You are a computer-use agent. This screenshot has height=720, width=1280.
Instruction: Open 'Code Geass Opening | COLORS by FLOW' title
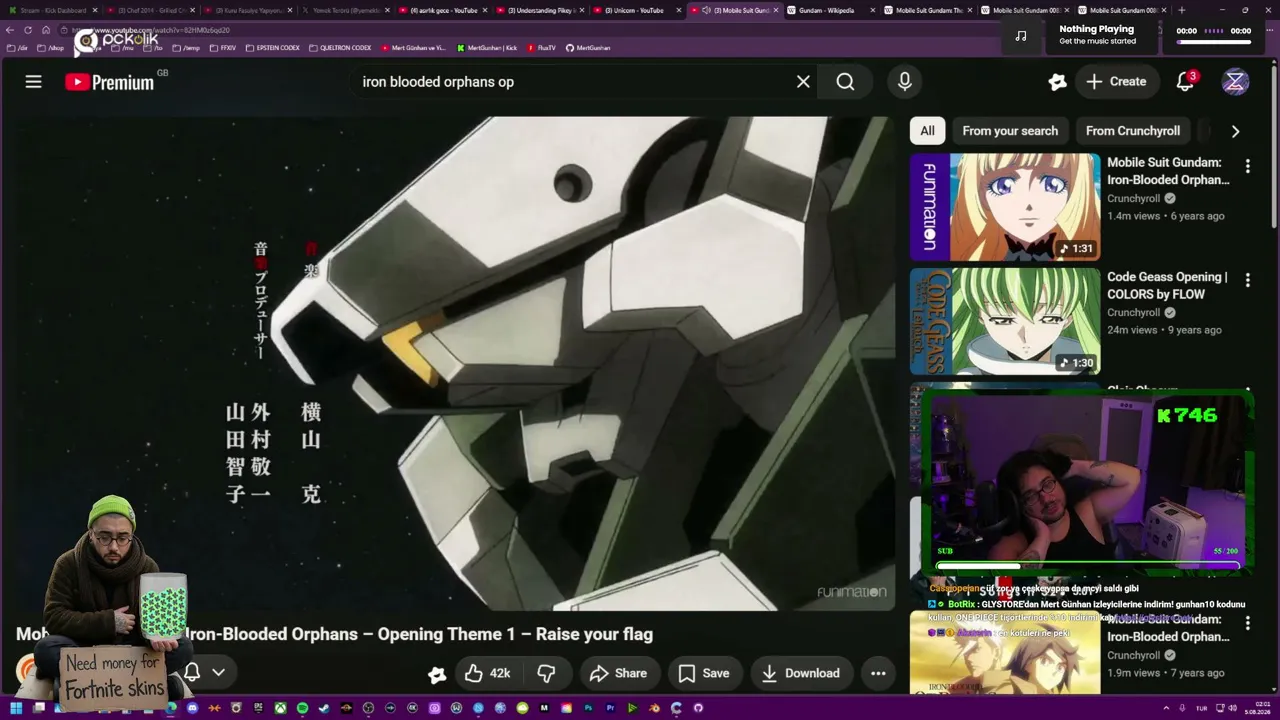click(x=1167, y=285)
